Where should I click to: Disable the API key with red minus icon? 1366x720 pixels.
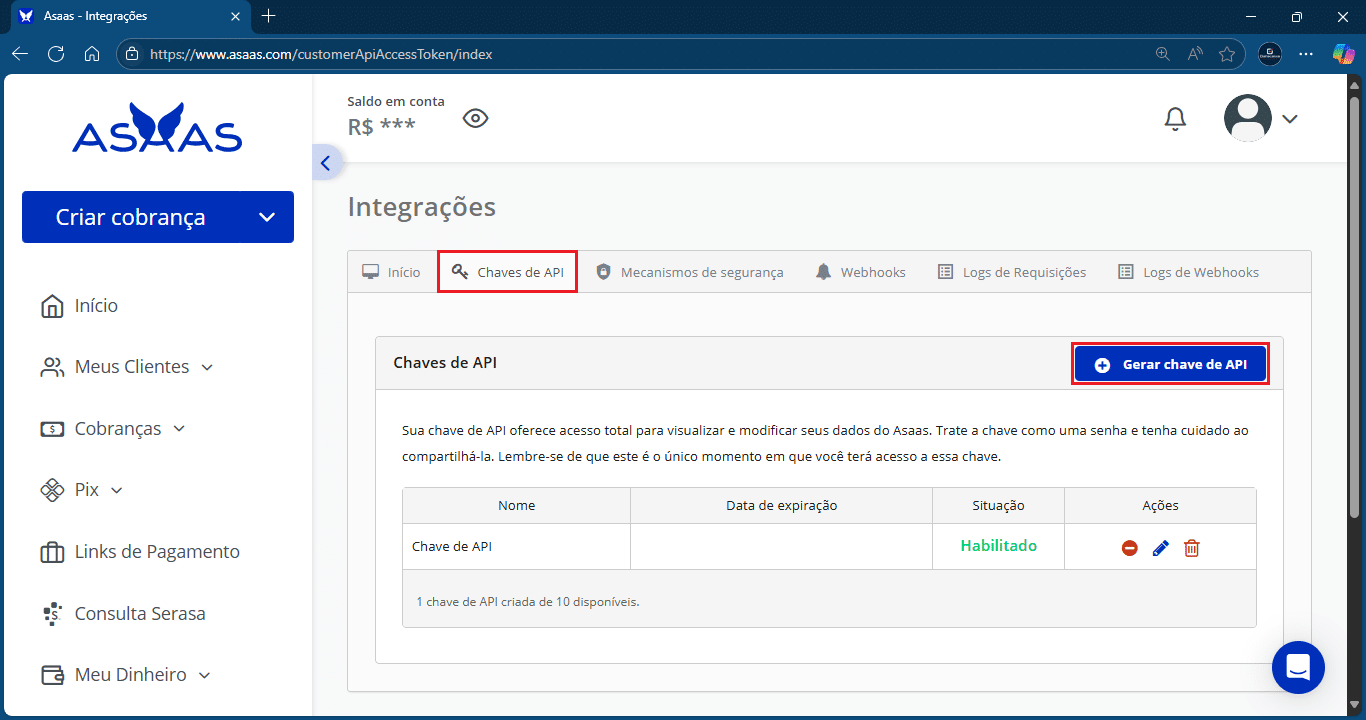tap(1129, 548)
